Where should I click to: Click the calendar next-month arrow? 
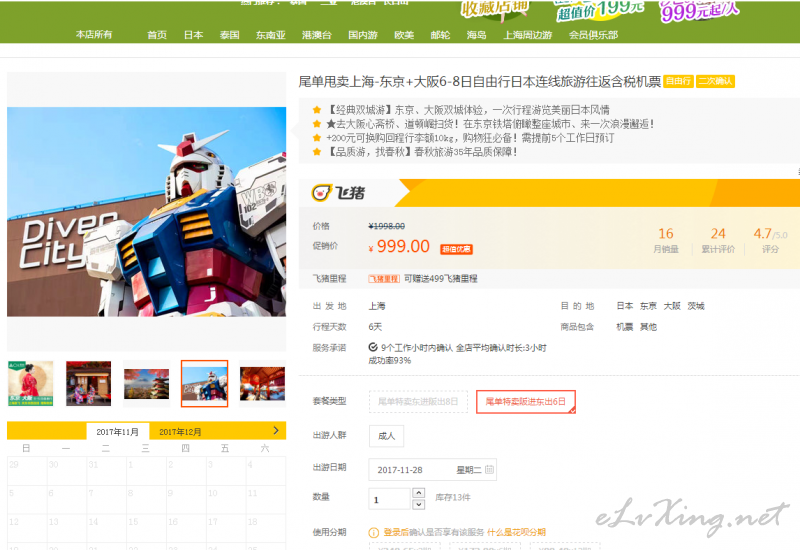click(276, 431)
